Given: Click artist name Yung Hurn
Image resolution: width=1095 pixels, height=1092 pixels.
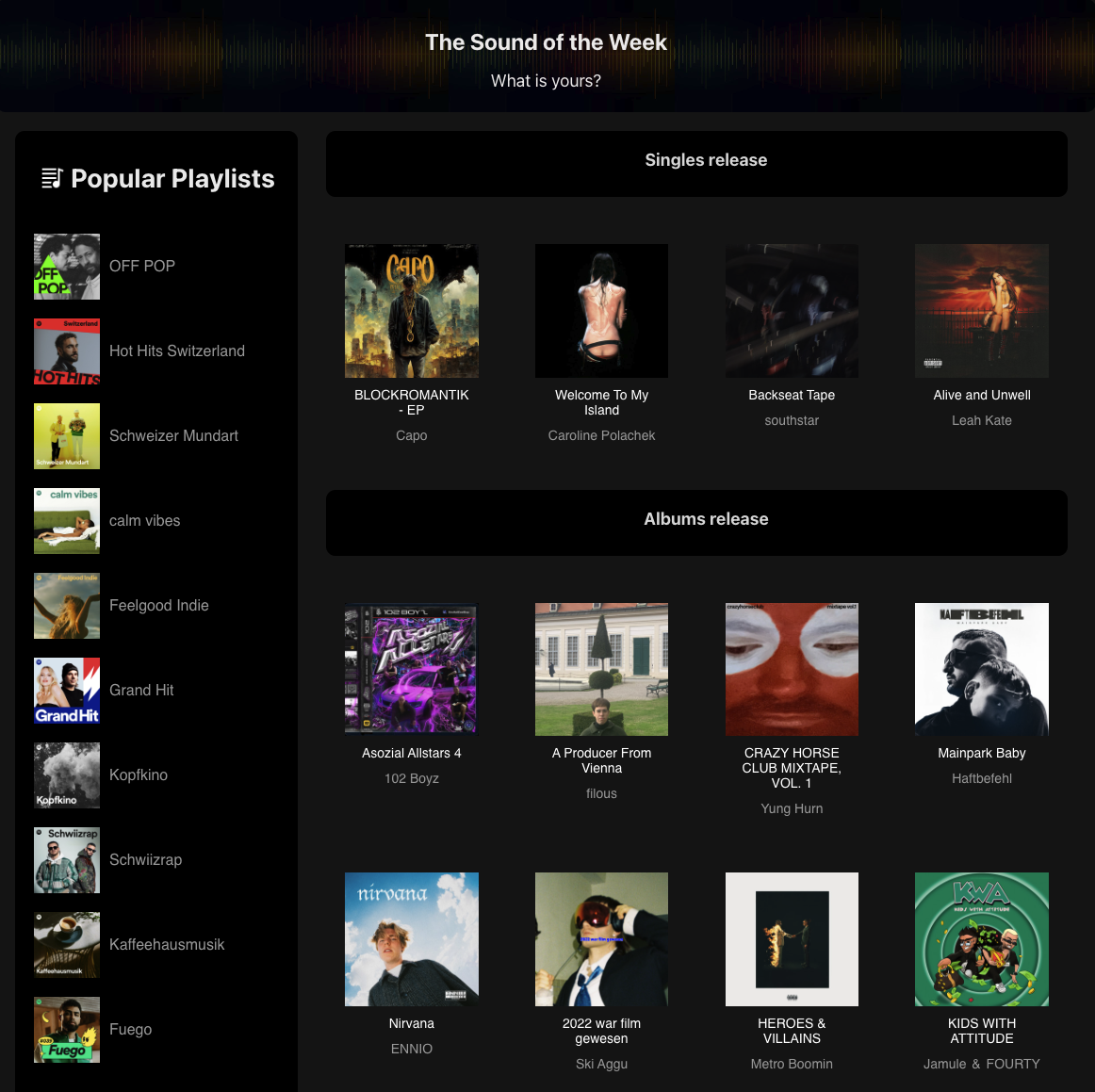Looking at the screenshot, I should pos(792,808).
